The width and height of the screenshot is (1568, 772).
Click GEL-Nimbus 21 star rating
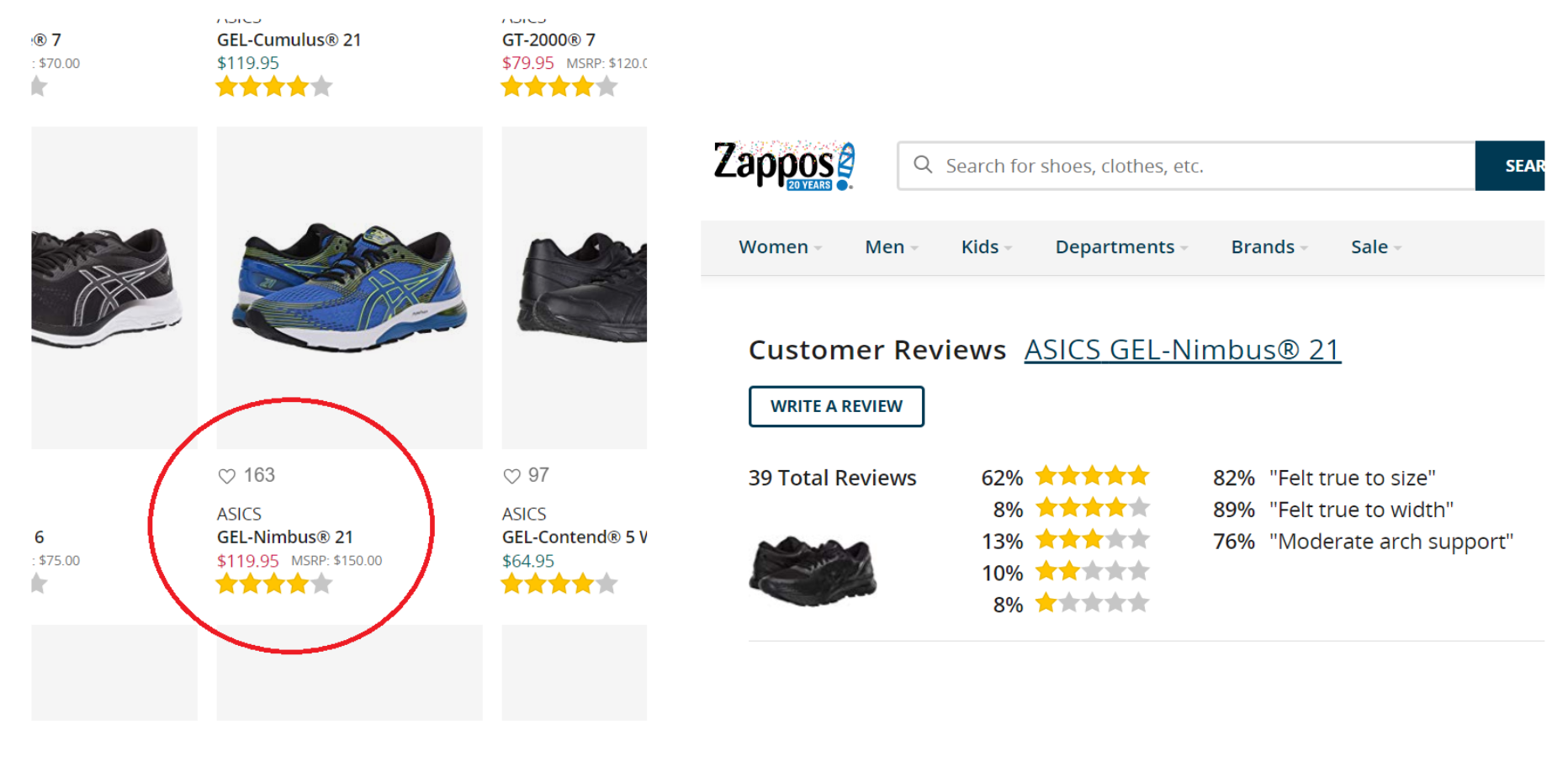coord(274,584)
